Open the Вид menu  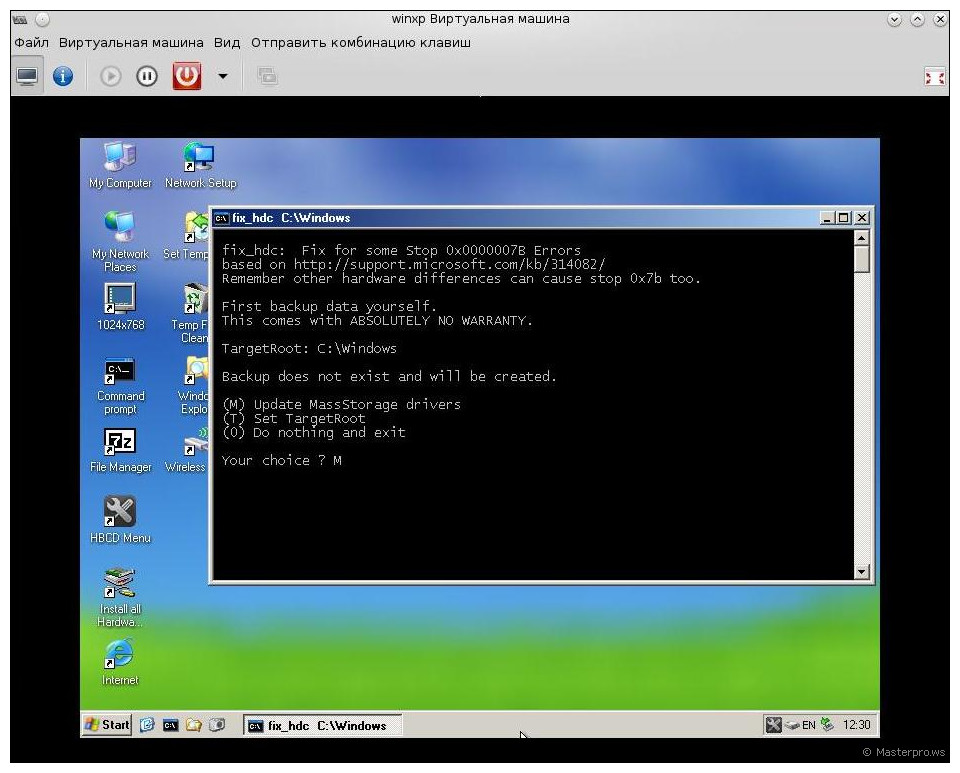pos(227,43)
